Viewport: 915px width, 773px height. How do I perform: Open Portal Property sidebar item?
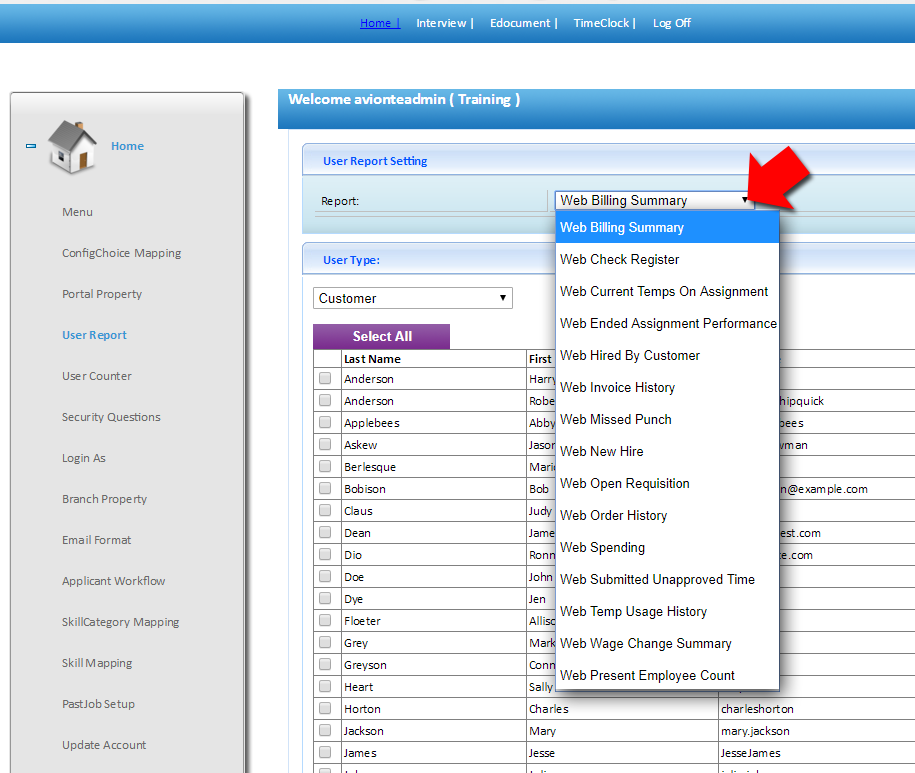pos(102,294)
